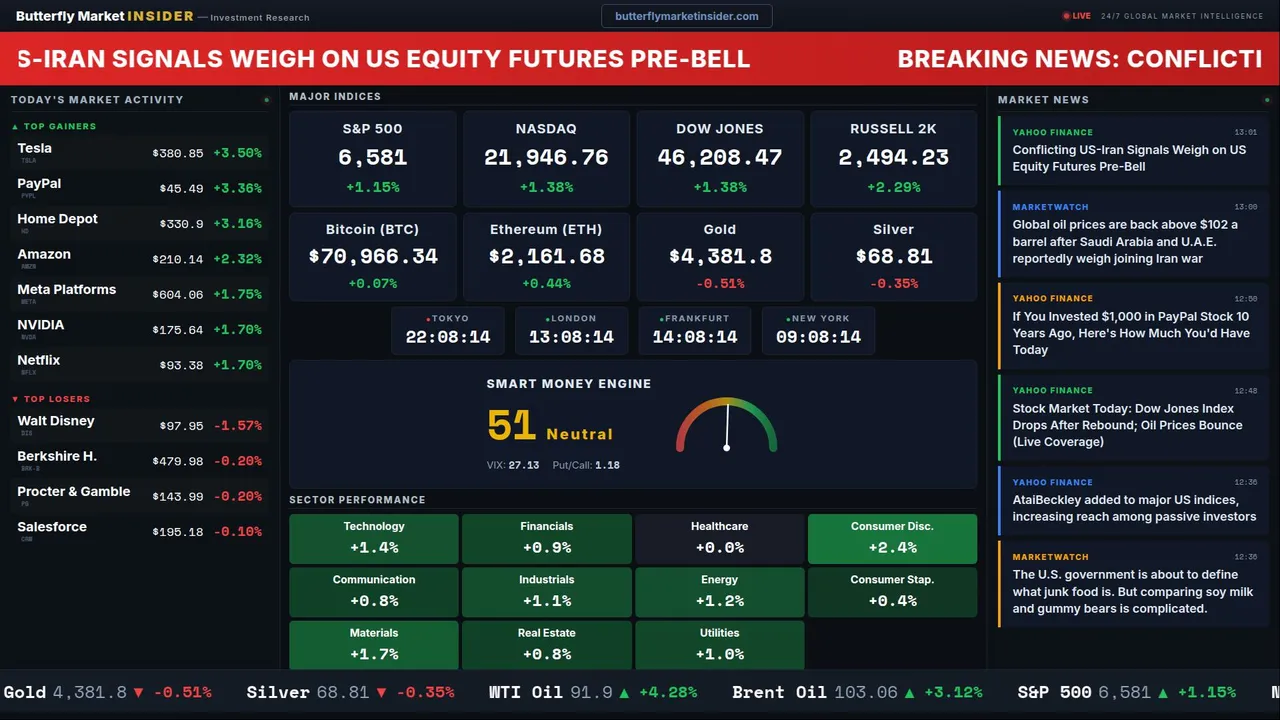The image size is (1280, 720).
Task: Click the Healthcare sector tile
Action: point(719,538)
